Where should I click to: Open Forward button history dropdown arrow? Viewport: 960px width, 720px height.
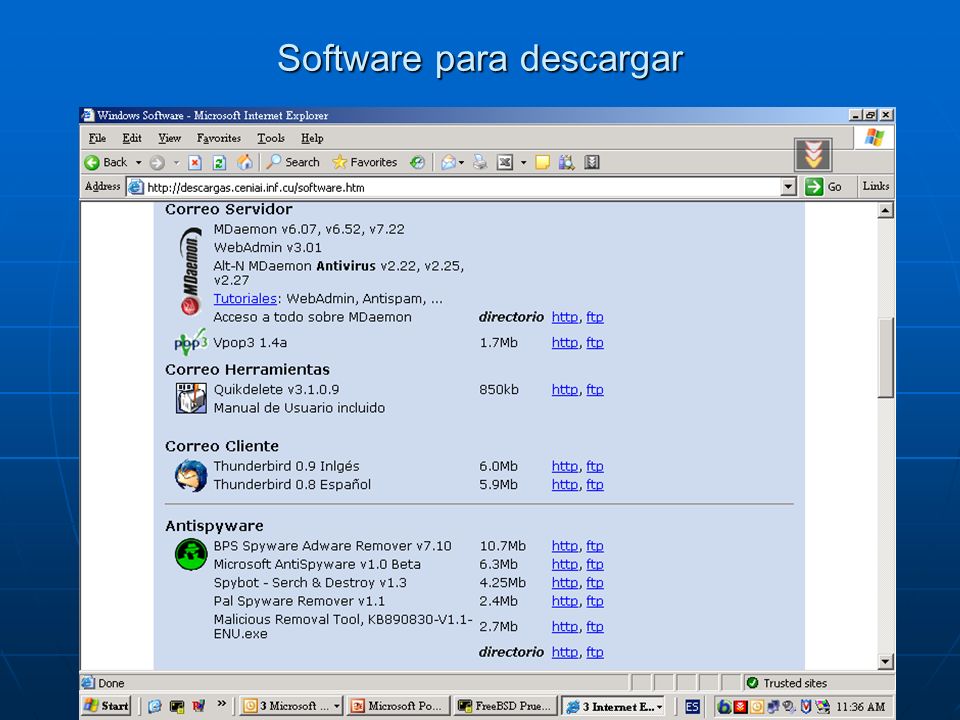tap(176, 163)
